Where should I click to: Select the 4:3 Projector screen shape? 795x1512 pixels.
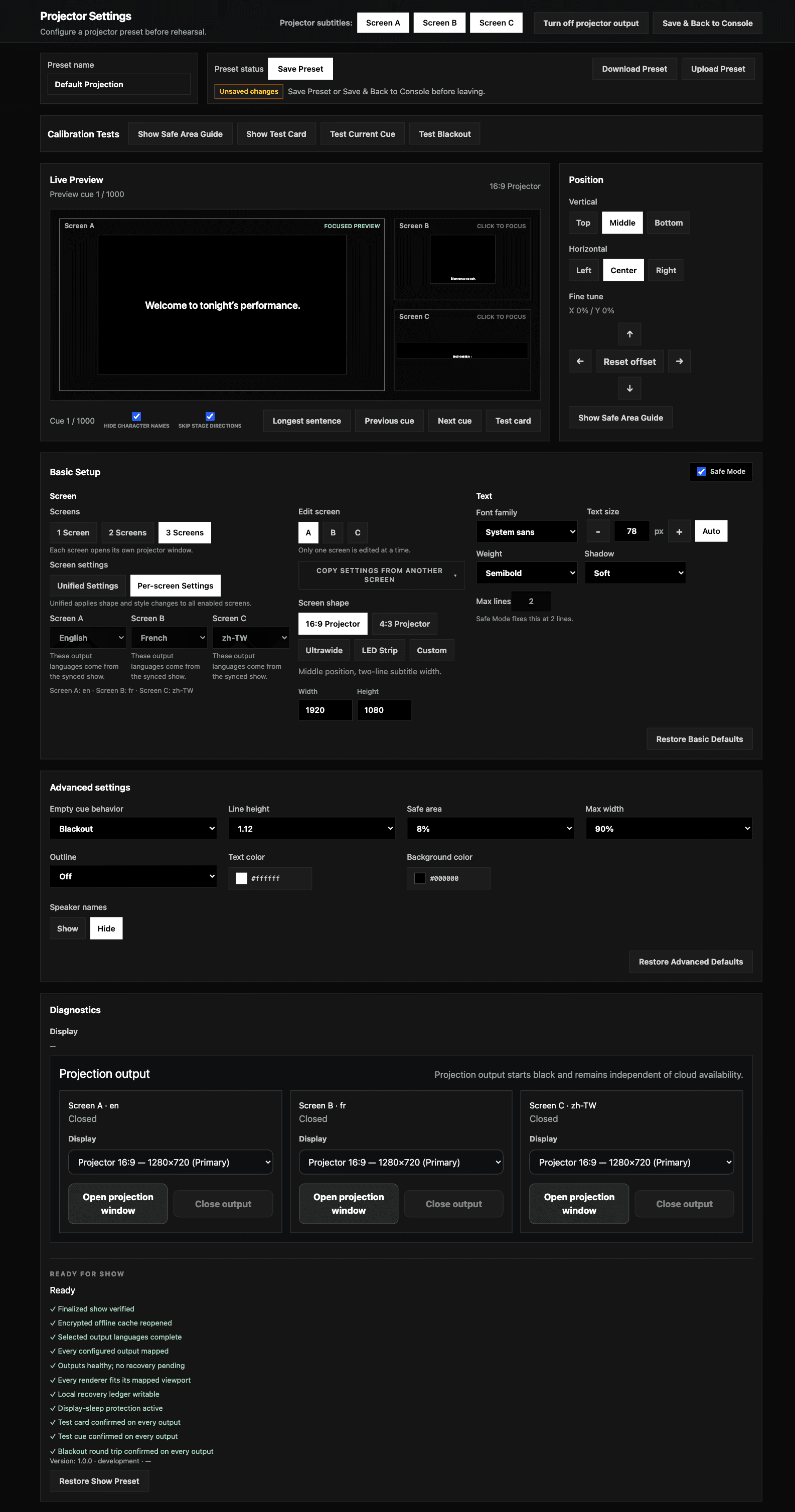pos(405,624)
